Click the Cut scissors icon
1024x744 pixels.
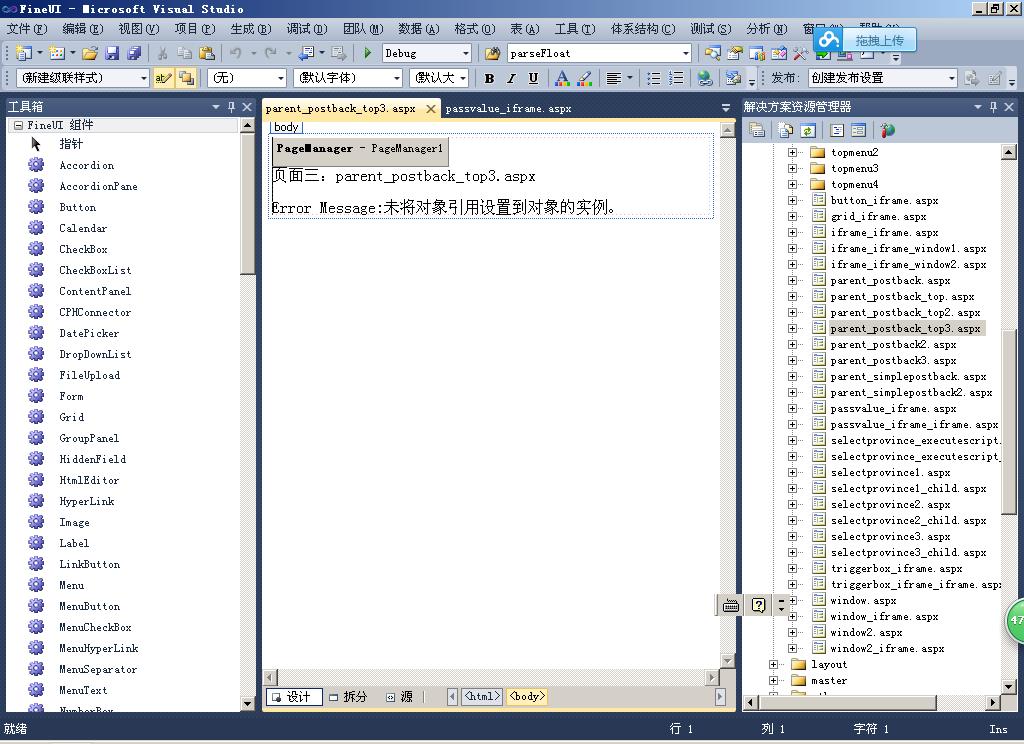pos(162,53)
